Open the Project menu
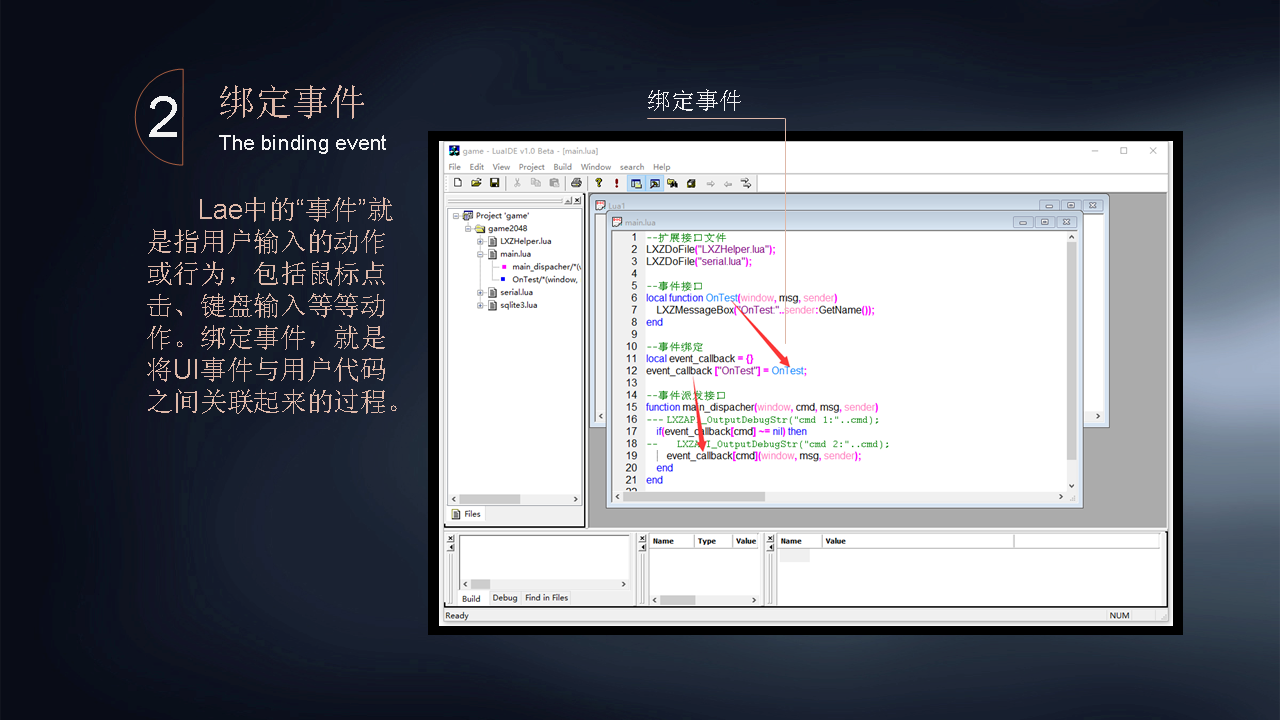This screenshot has height=720, width=1280. 532,167
